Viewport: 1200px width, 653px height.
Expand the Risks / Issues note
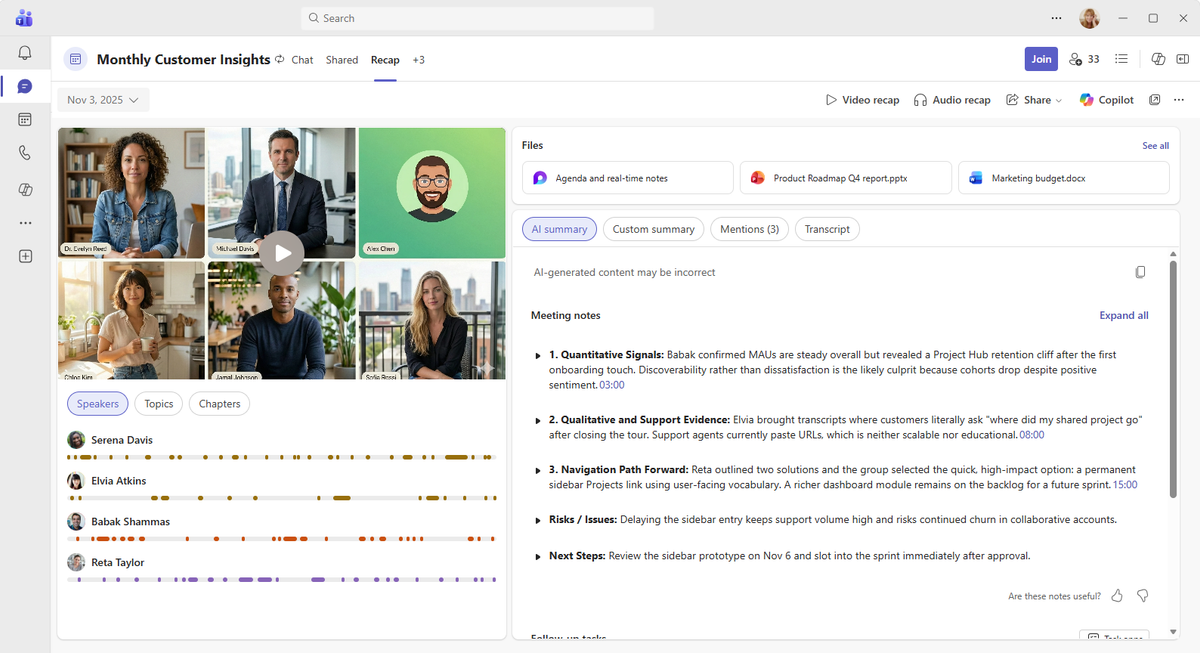538,520
